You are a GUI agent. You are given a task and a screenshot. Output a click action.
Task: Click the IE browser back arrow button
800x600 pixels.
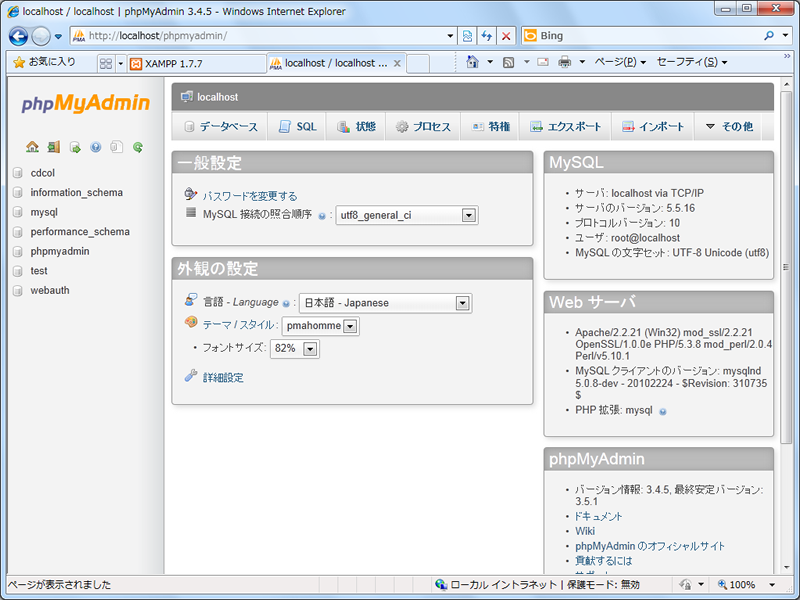19,36
